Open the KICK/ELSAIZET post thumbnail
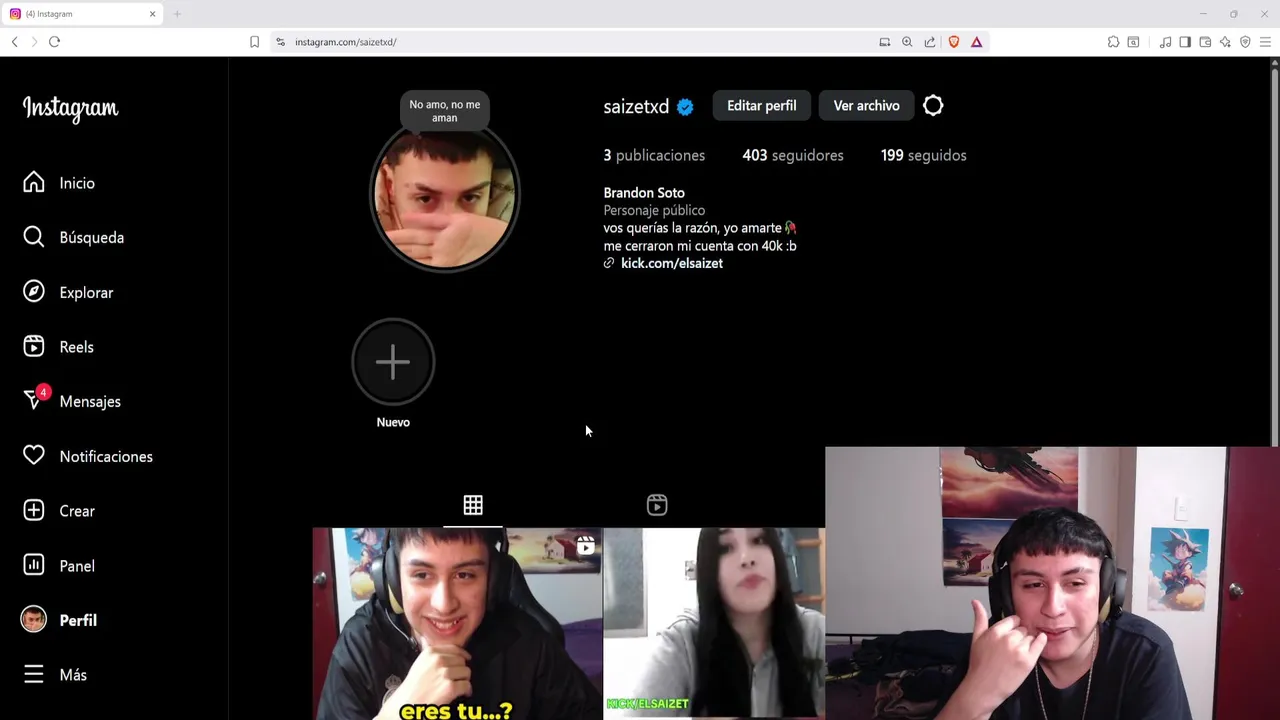Viewport: 1280px width, 720px height. pyautogui.click(x=714, y=624)
